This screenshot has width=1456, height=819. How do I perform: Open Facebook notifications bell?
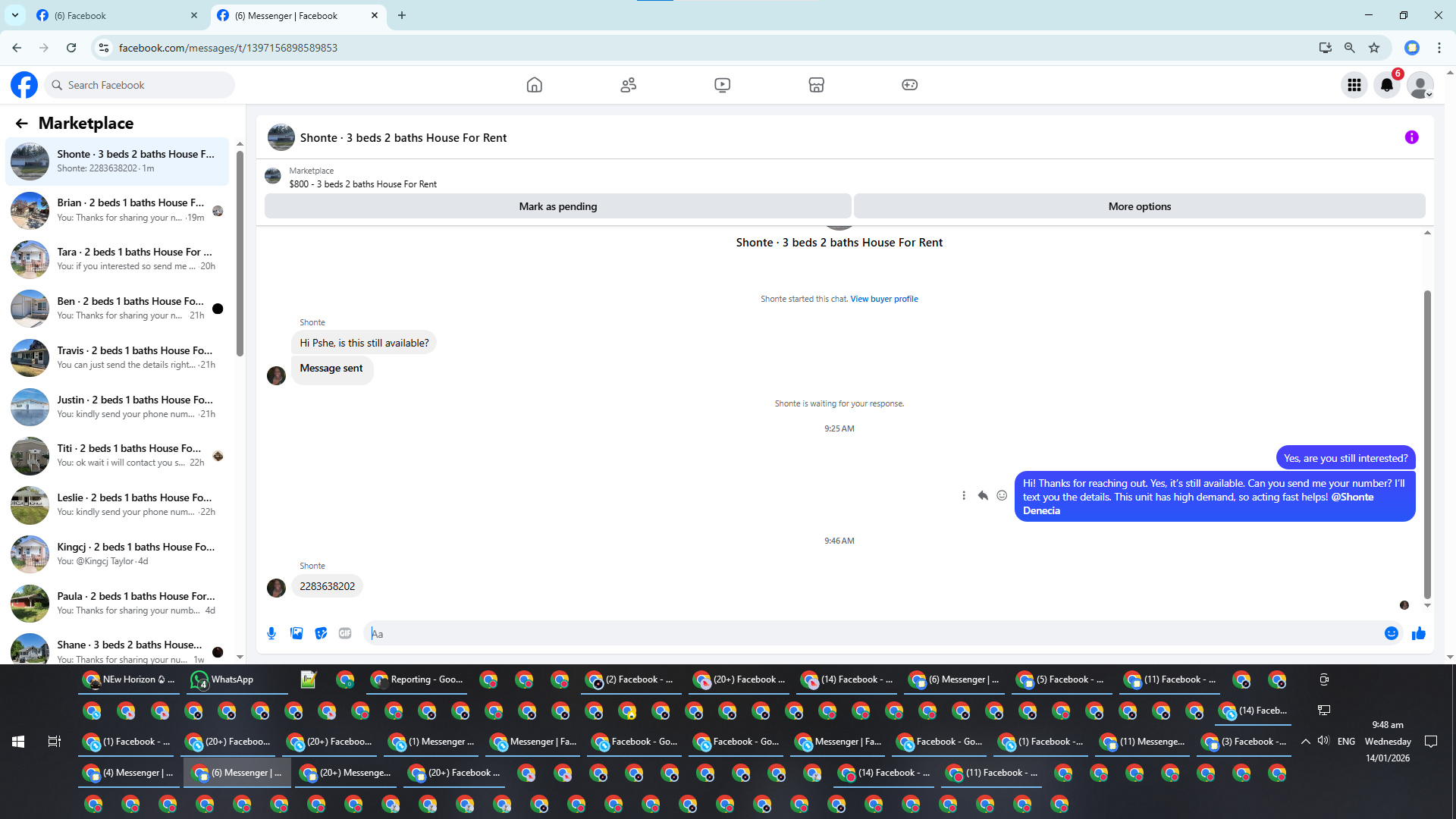pos(1387,85)
